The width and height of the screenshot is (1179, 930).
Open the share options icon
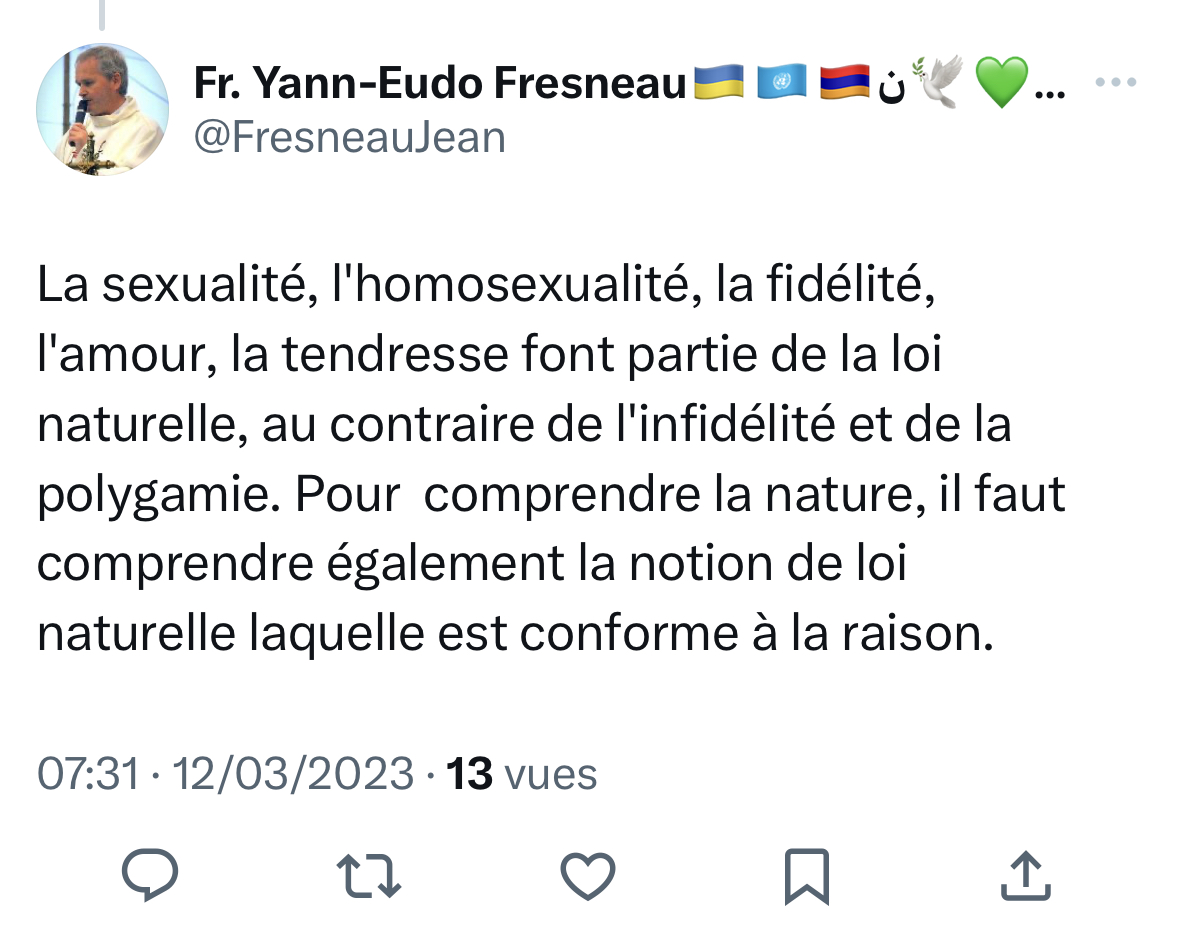(x=1026, y=875)
